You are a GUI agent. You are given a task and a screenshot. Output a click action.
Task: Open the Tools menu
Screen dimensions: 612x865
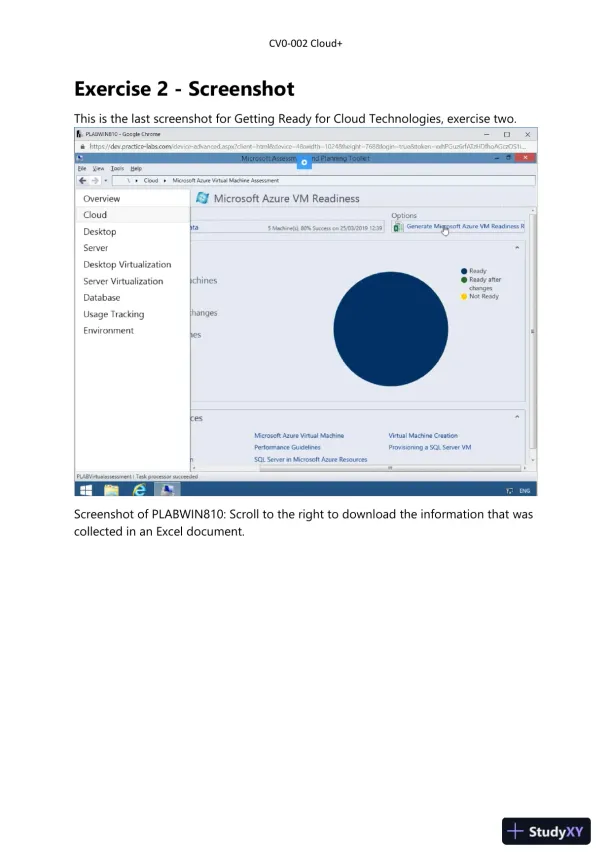click(x=117, y=169)
